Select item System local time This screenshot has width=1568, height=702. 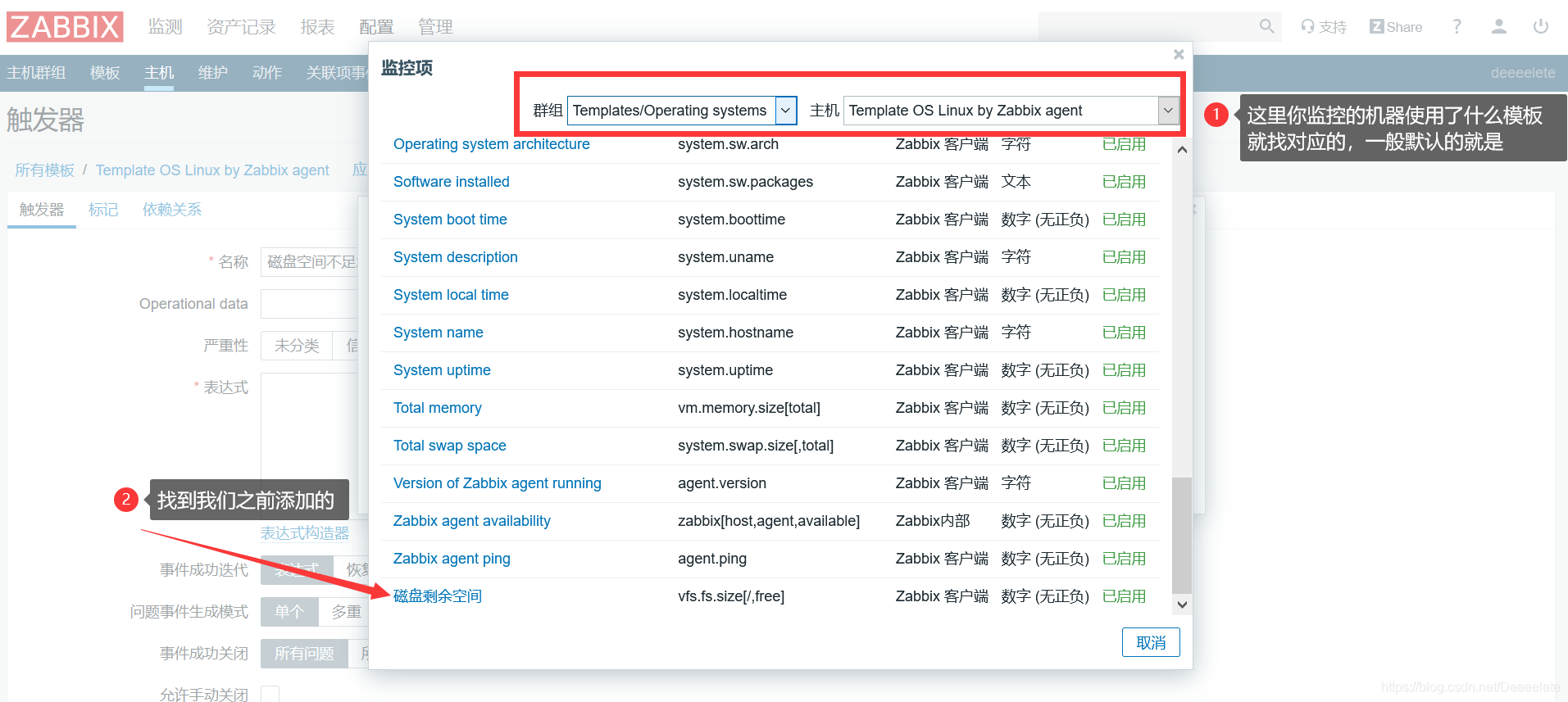(x=451, y=295)
